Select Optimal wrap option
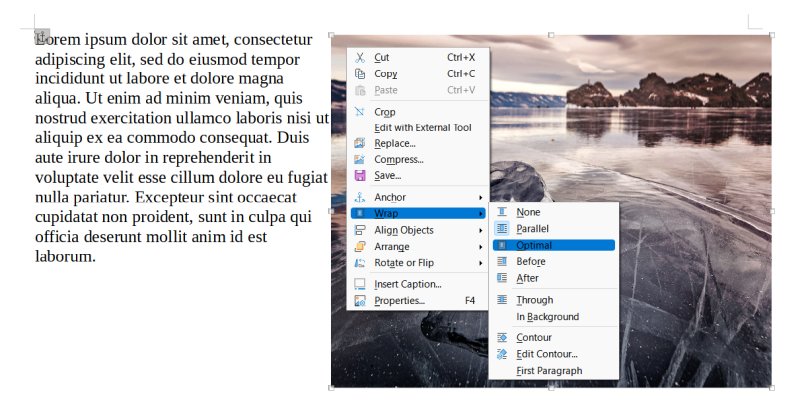 pyautogui.click(x=554, y=245)
